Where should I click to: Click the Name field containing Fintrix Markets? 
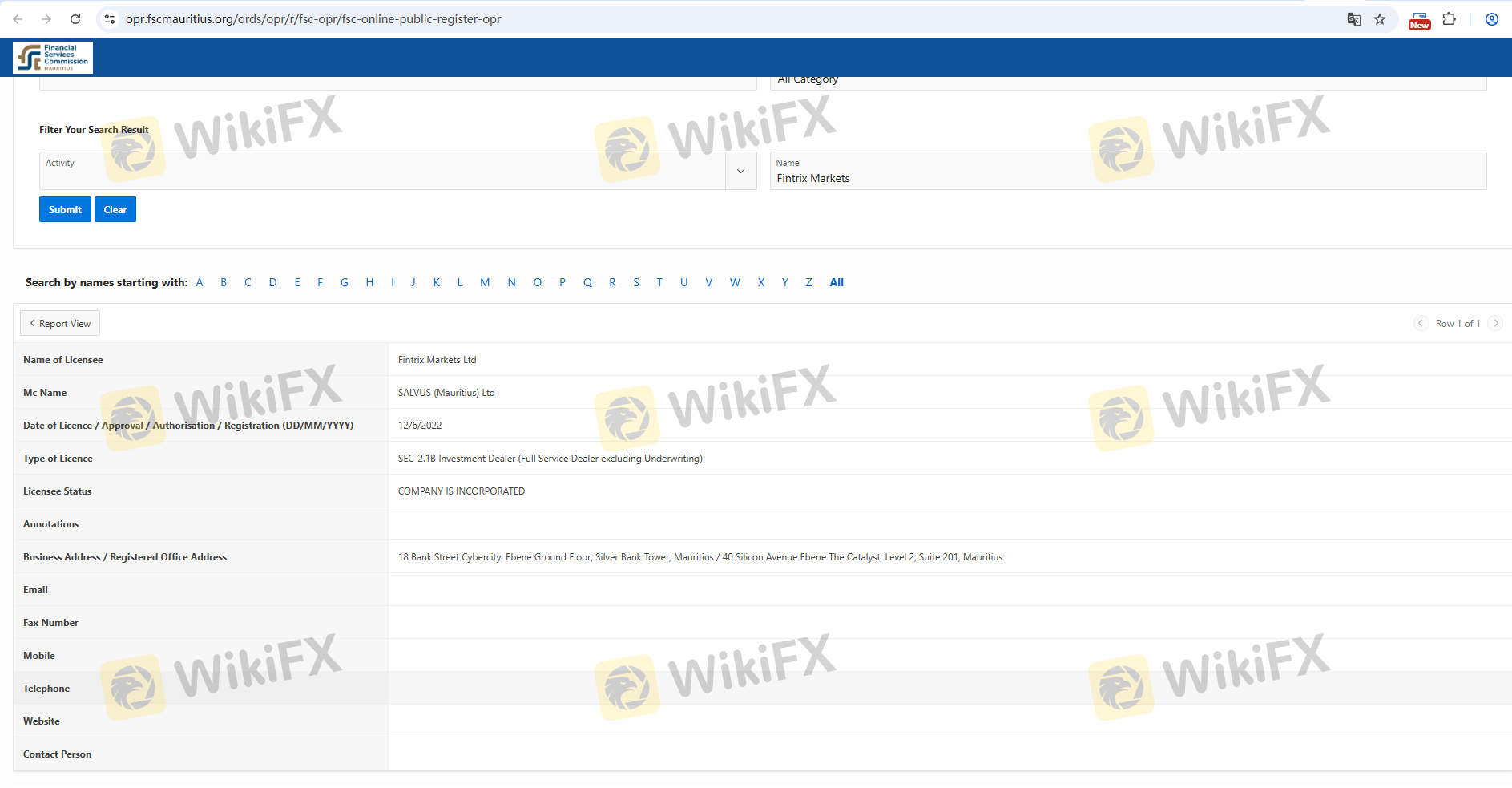(1127, 177)
